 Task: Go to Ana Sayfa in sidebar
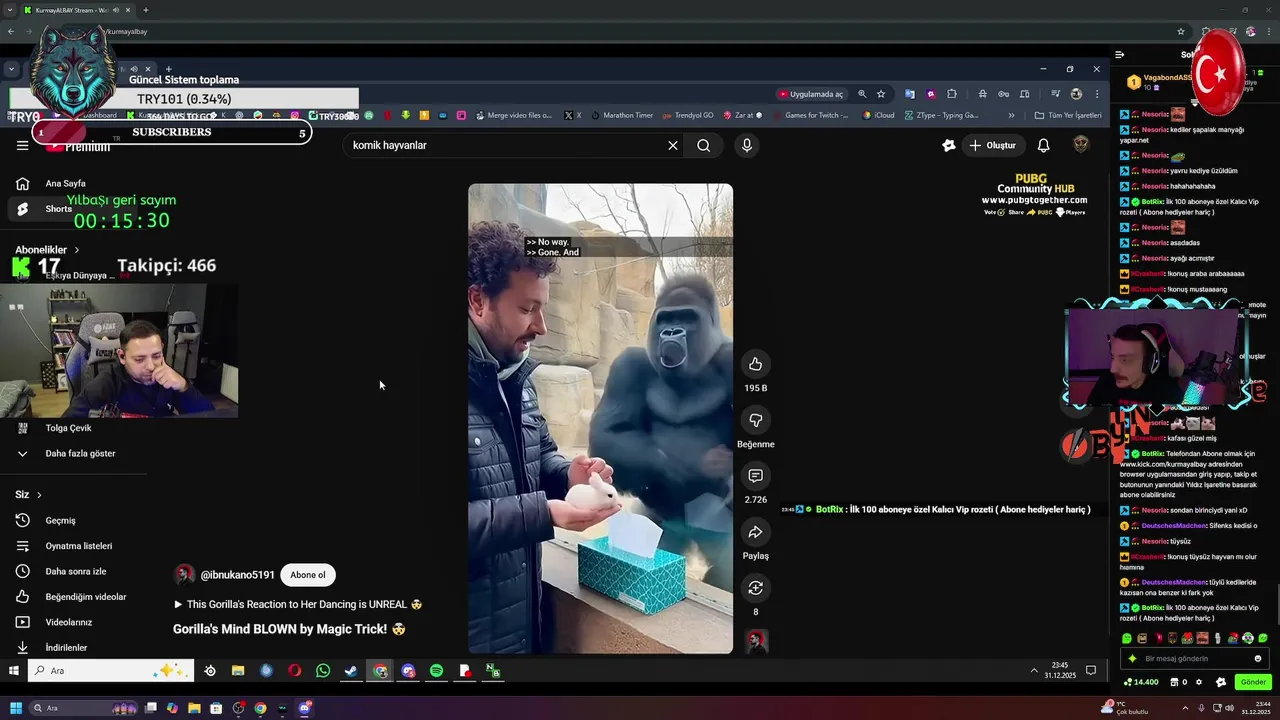(x=66, y=183)
